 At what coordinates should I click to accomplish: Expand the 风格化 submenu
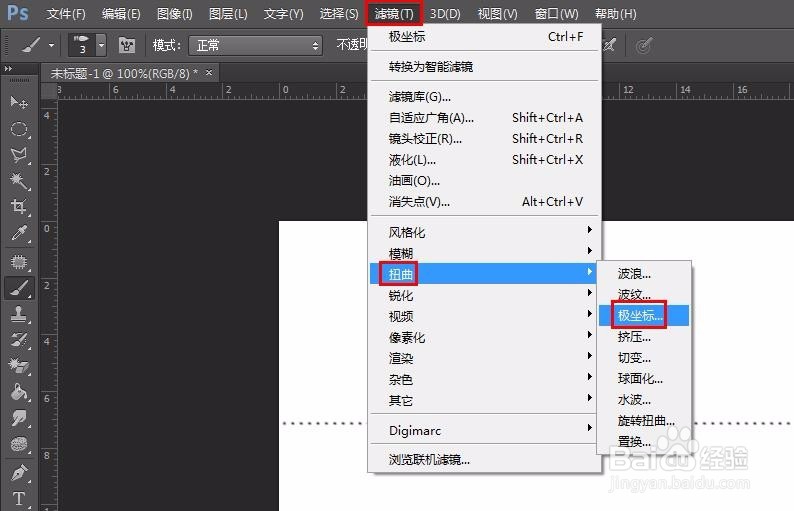tap(485, 232)
